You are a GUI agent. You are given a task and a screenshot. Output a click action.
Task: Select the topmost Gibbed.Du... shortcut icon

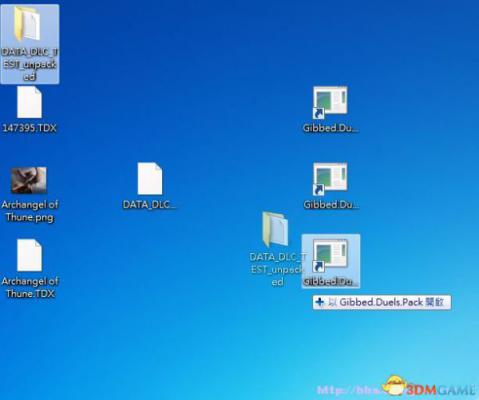coord(330,102)
